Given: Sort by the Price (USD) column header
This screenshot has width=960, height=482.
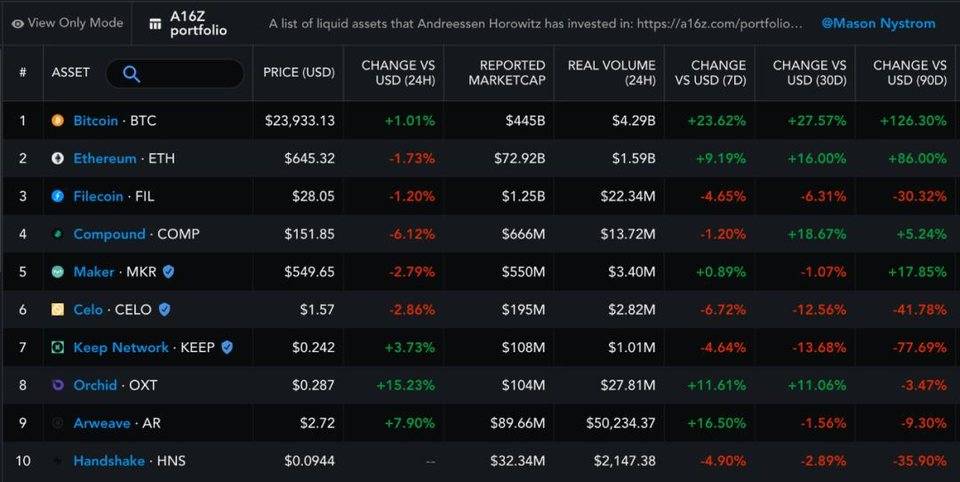Looking at the screenshot, I should tap(299, 72).
